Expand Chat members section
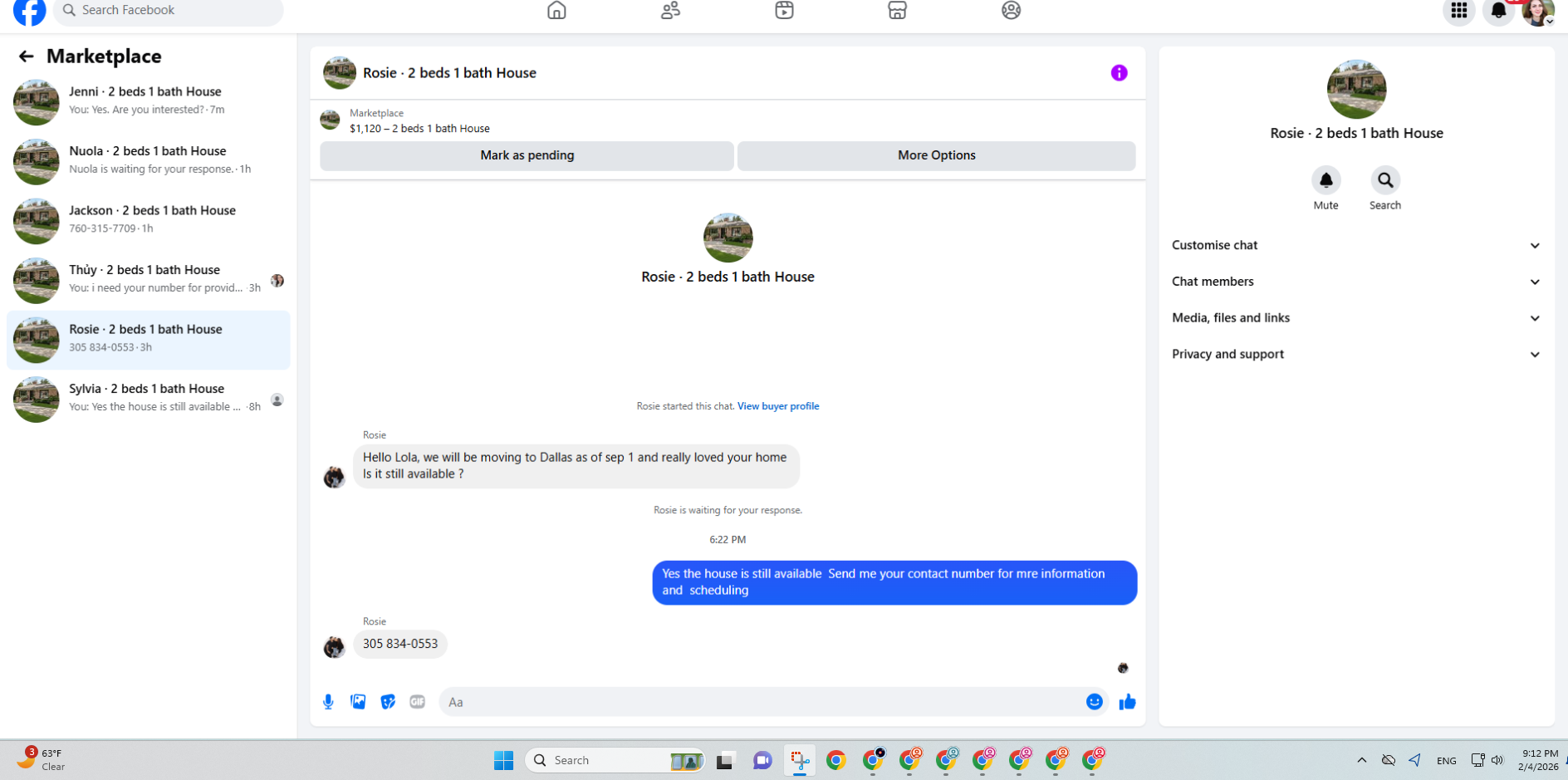Viewport: 1568px width, 780px height. (x=1355, y=282)
